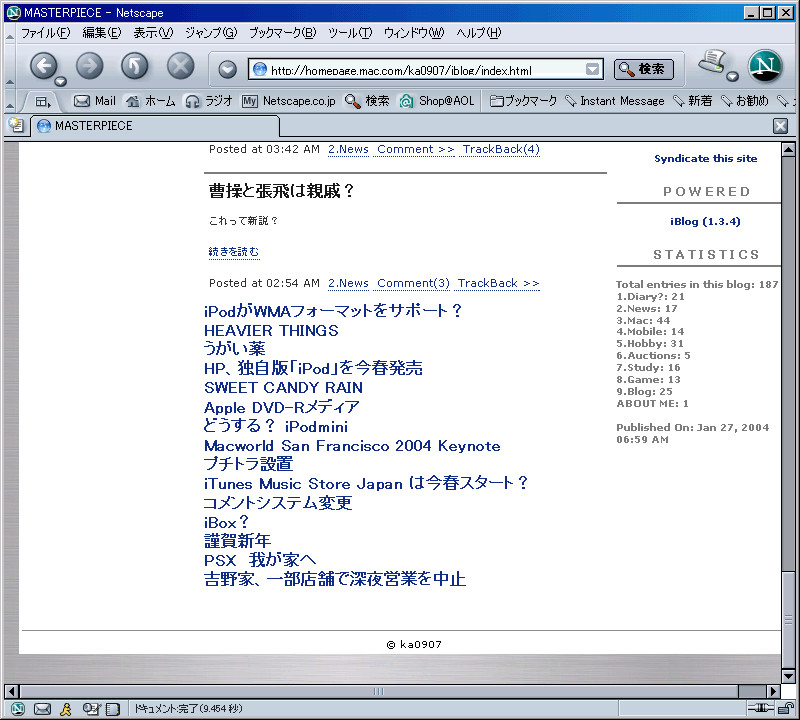Click the ラジオ radio toolbar button

[x=208, y=101]
